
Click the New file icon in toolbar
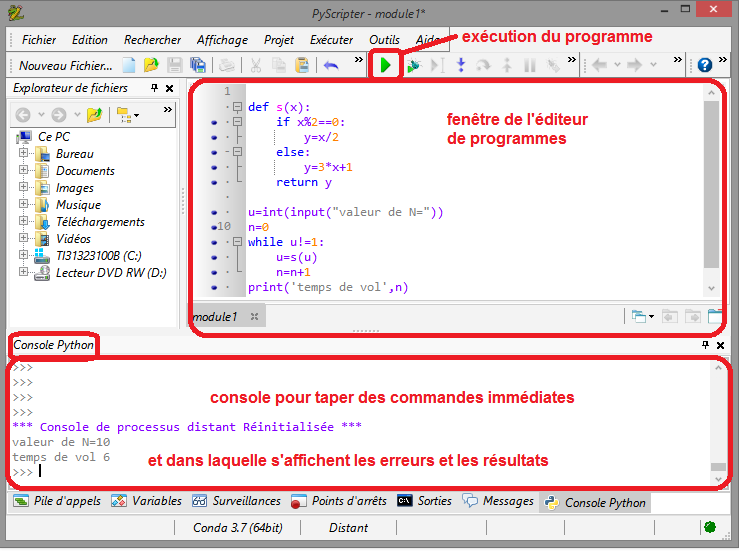tap(128, 65)
